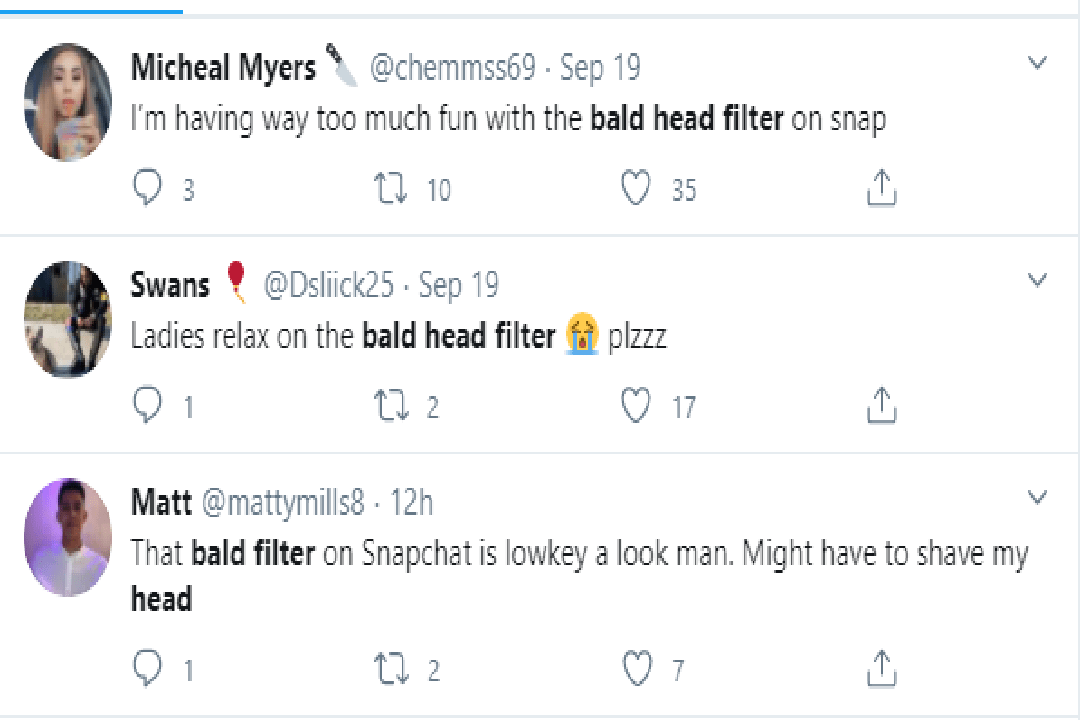Visit the @mattymills8 profile handle
Image resolution: width=1080 pixels, height=720 pixels.
[x=283, y=502]
